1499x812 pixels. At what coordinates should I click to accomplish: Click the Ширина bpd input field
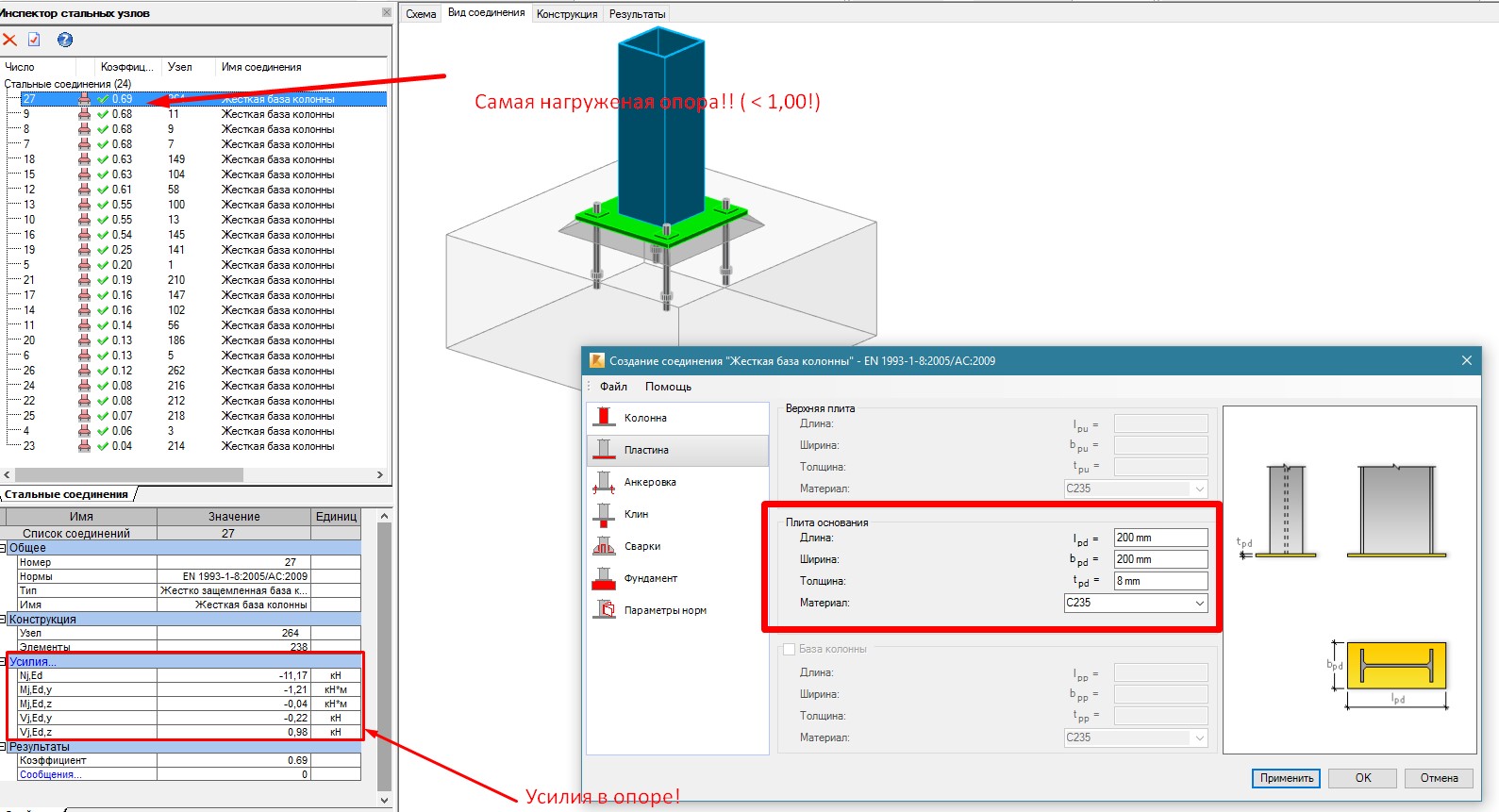1160,559
